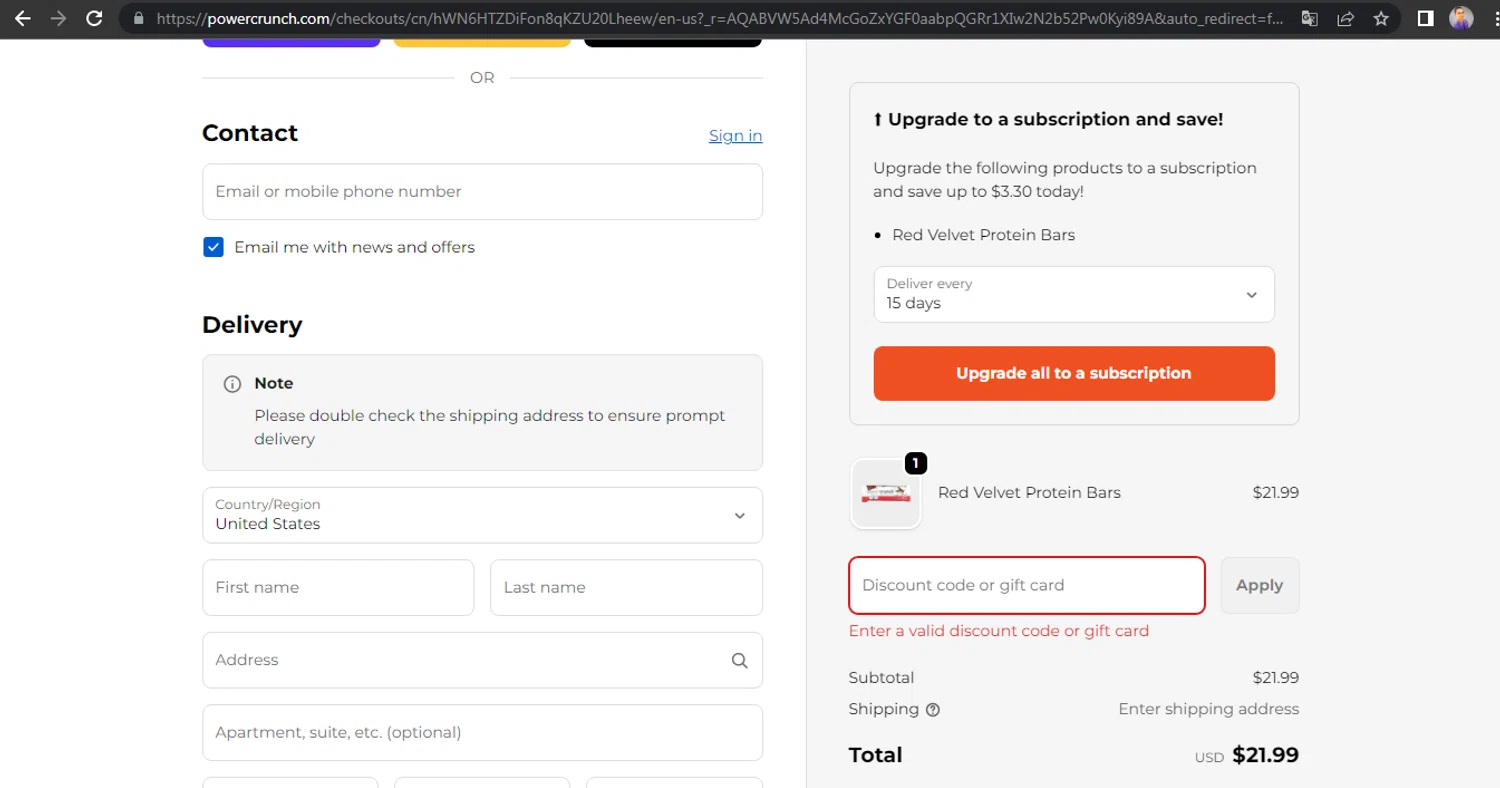Focus the Apartment, suite, etc. field

pyautogui.click(x=482, y=732)
